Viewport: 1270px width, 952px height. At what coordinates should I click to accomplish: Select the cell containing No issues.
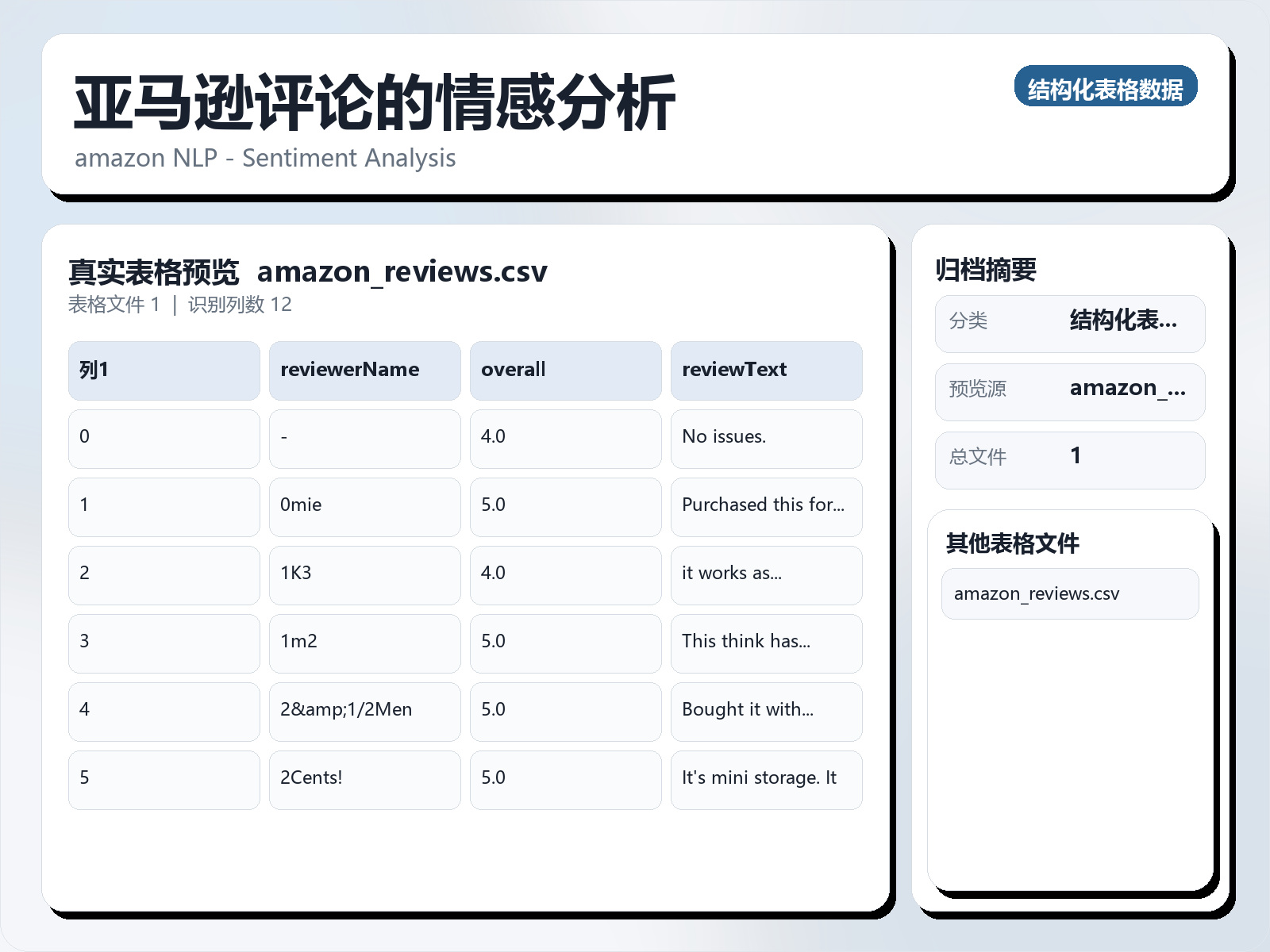click(766, 439)
